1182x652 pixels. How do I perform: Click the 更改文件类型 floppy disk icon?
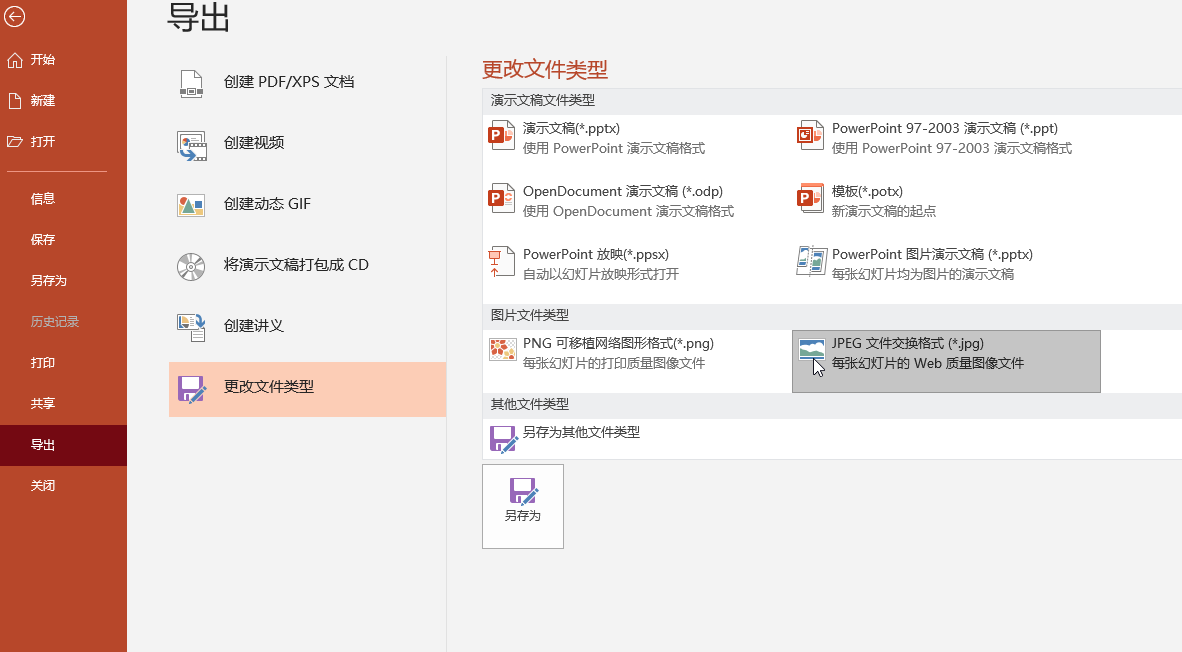[191, 389]
